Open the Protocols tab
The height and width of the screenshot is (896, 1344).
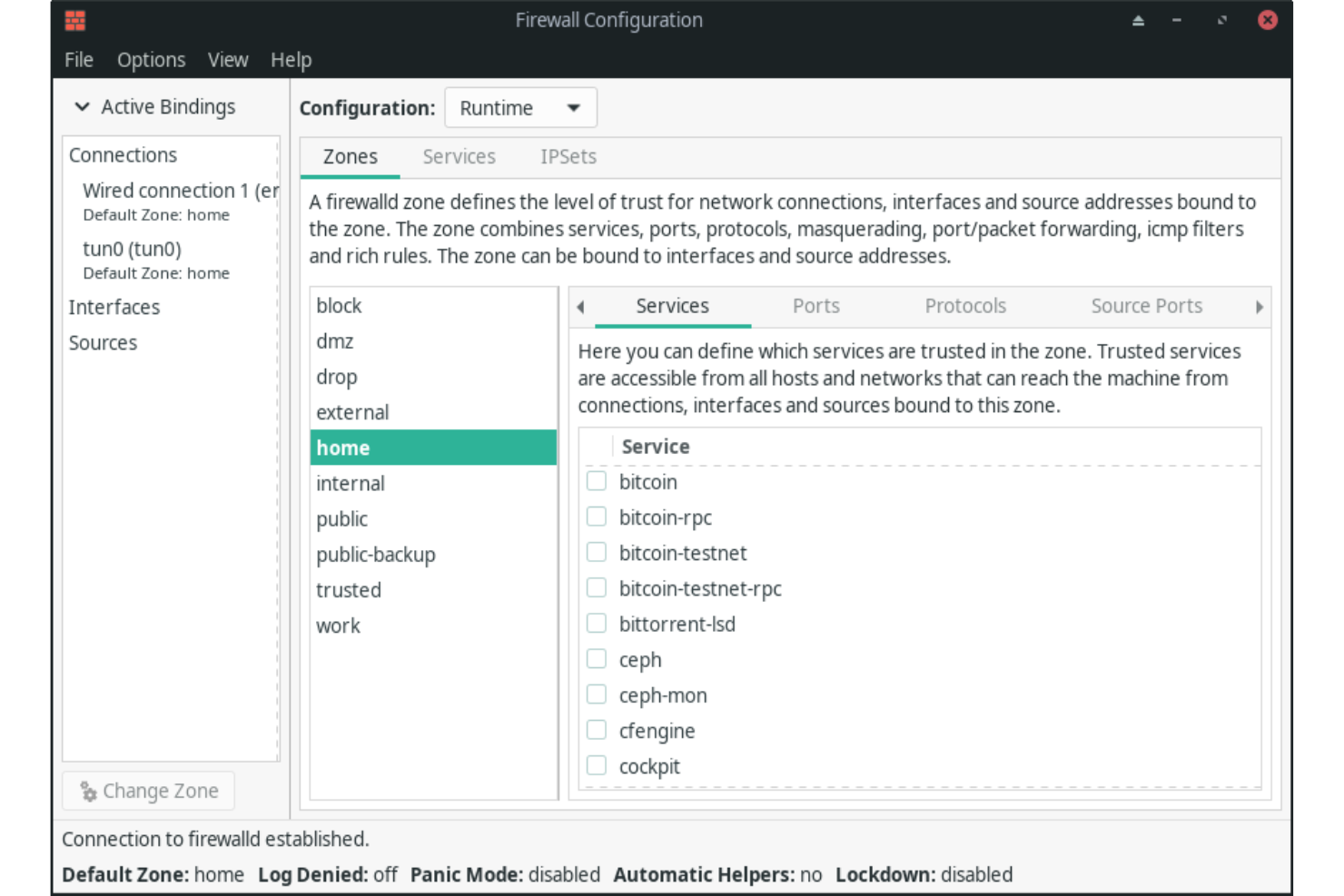coord(965,306)
